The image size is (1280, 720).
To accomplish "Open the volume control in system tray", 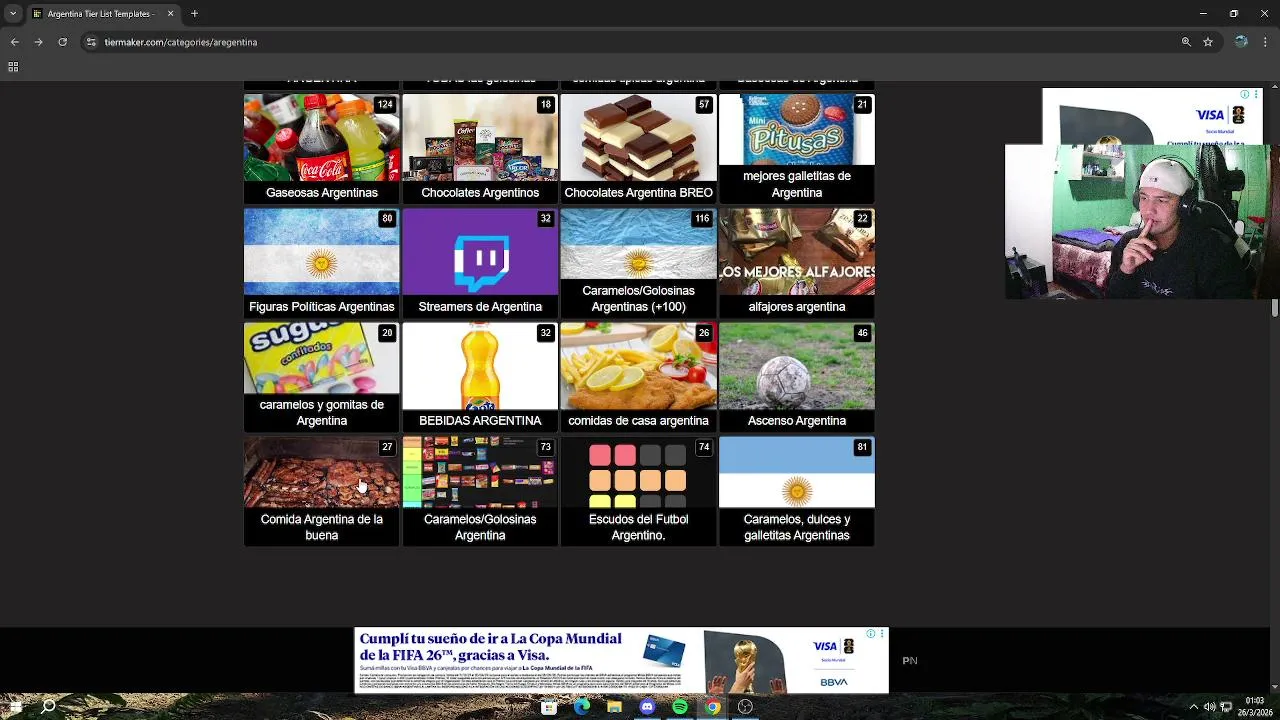I will (1210, 707).
